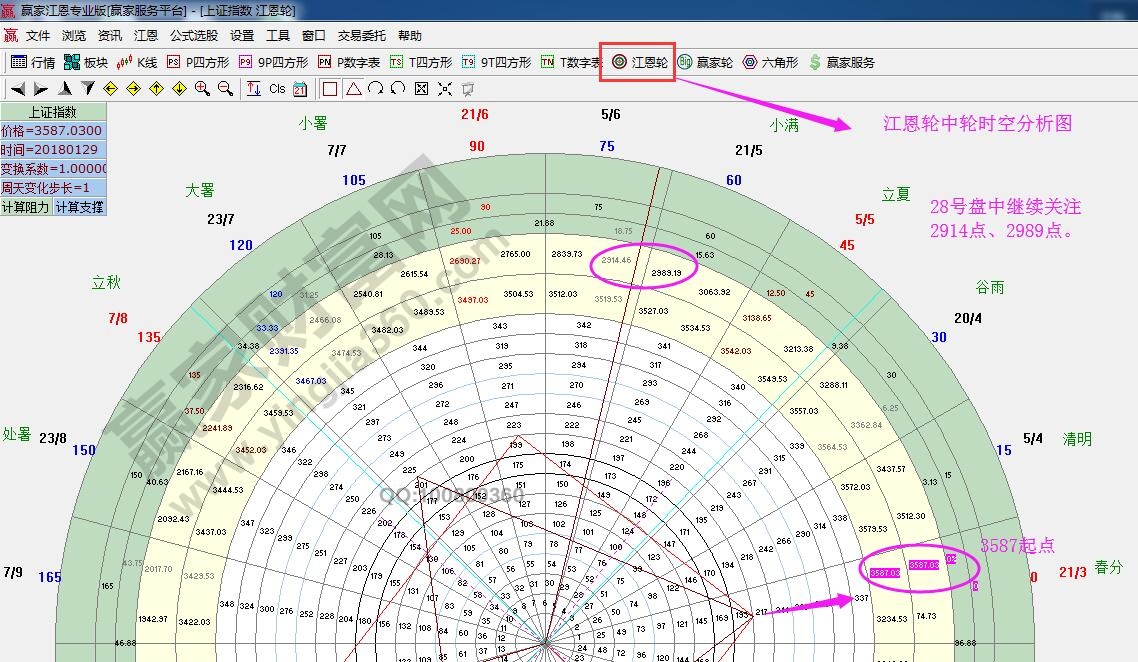Open the 江恩轮 Gann wheel tool
Viewport: 1138px width, 662px height.
[x=637, y=62]
